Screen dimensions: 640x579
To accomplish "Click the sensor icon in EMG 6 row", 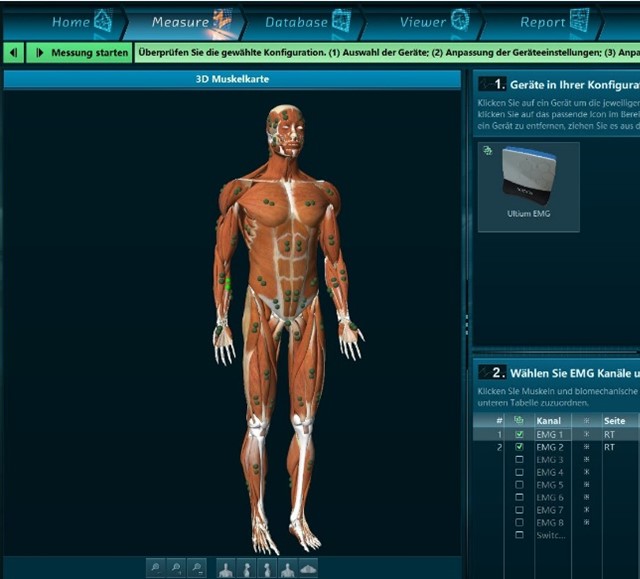I will (587, 497).
